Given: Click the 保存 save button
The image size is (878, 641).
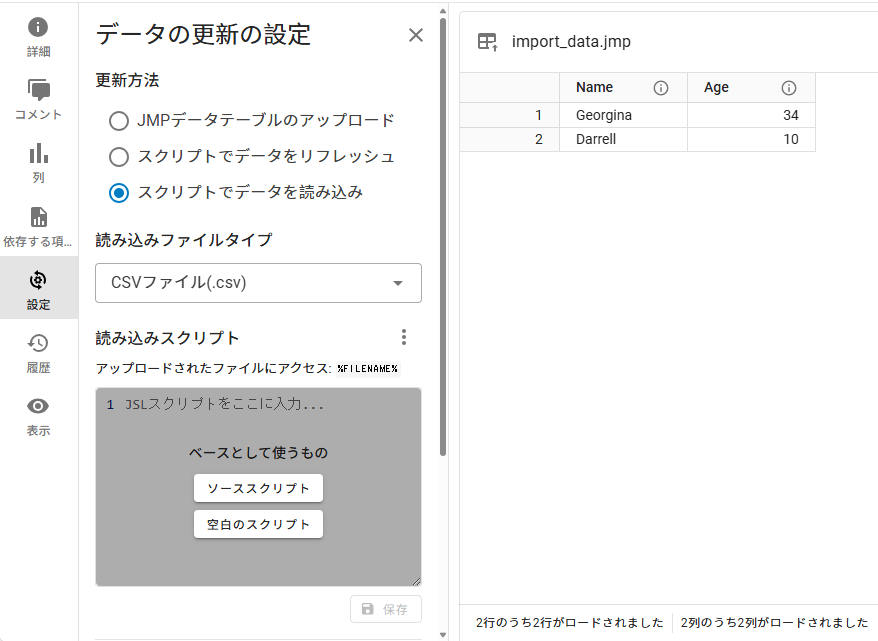Looking at the screenshot, I should (x=385, y=609).
